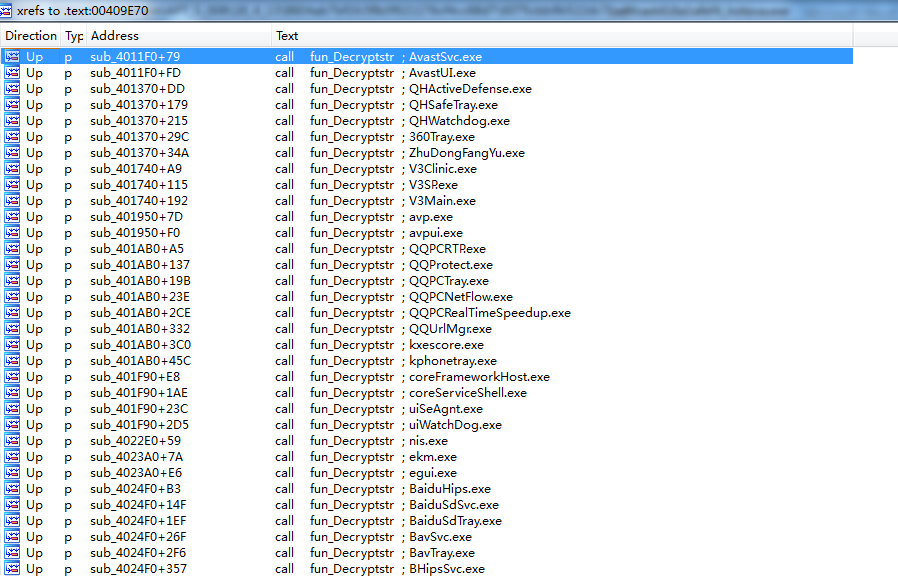Screen dimensions: 898x576
Task: Select the uiWatchDog.exe xref entry
Action: [455, 425]
